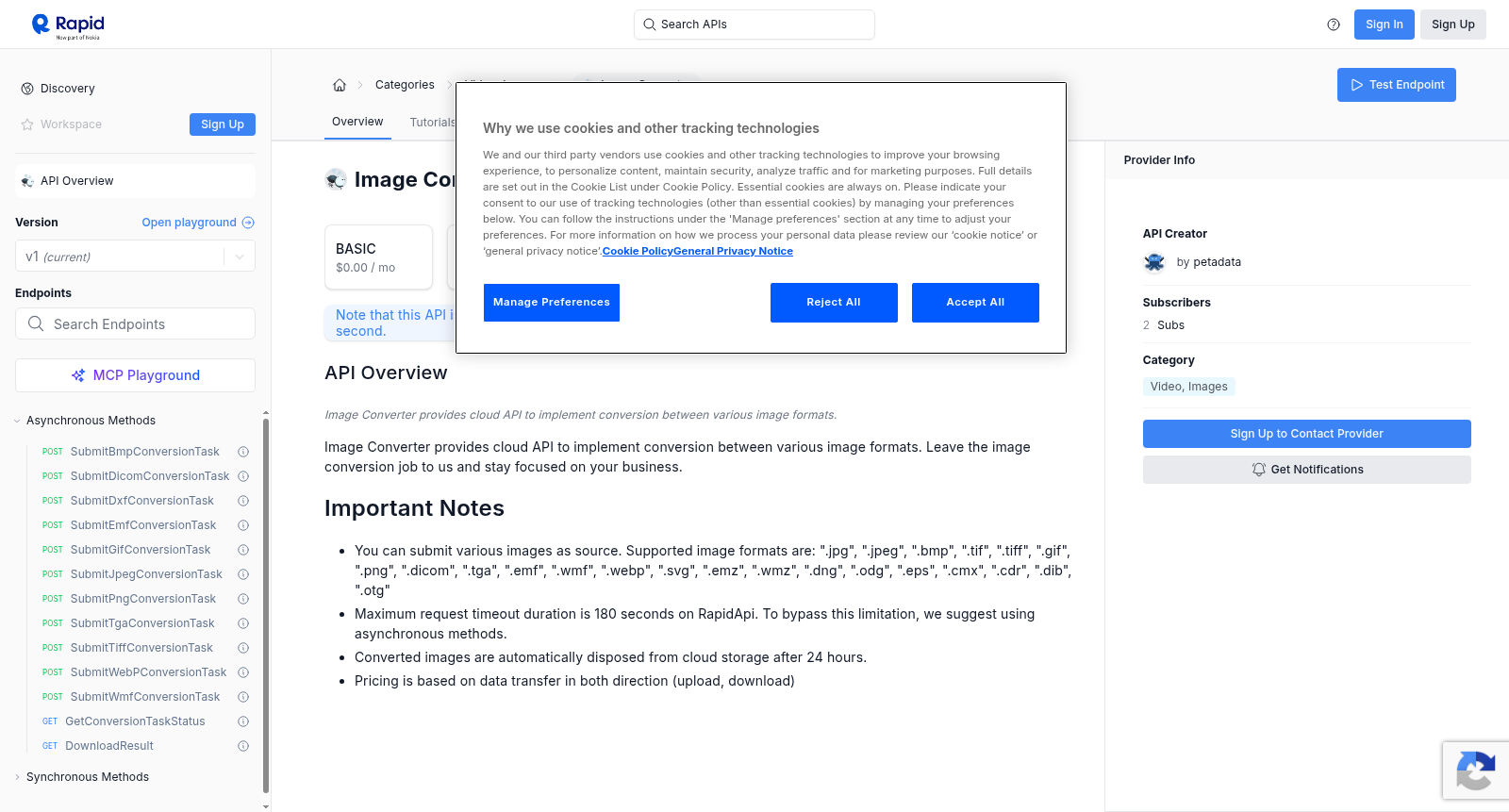Viewport: 1509px width, 812px height.
Task: Click the Search APIs field
Action: (754, 25)
